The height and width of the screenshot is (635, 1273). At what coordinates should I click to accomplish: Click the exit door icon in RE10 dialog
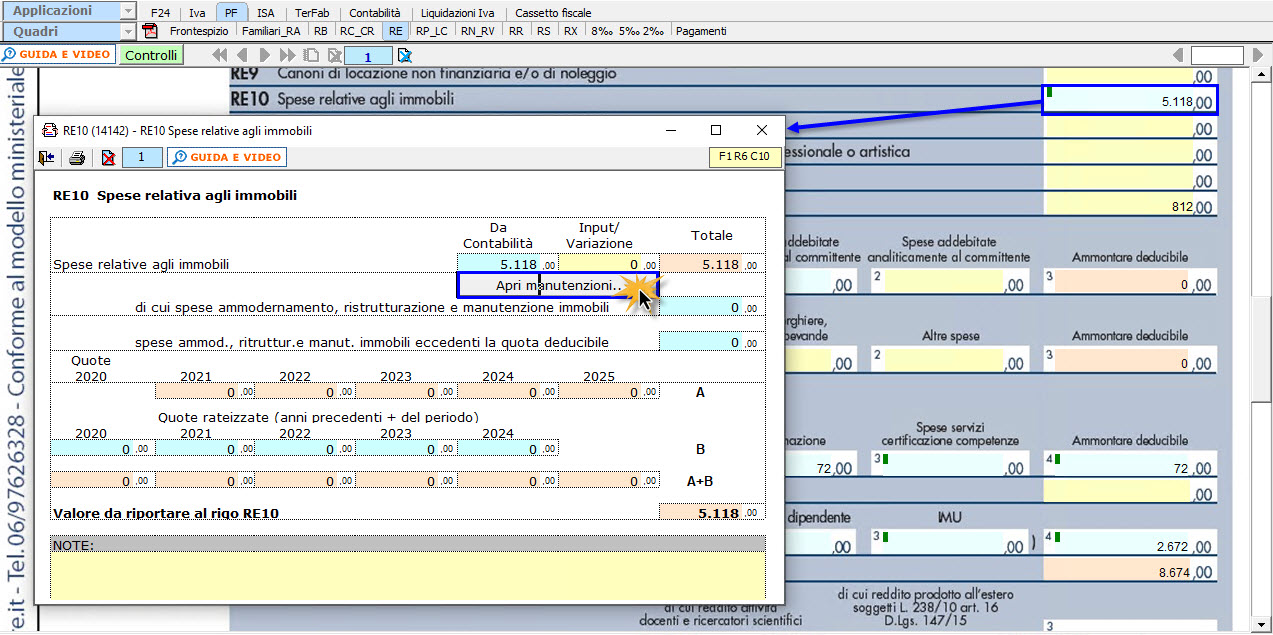pyautogui.click(x=47, y=158)
